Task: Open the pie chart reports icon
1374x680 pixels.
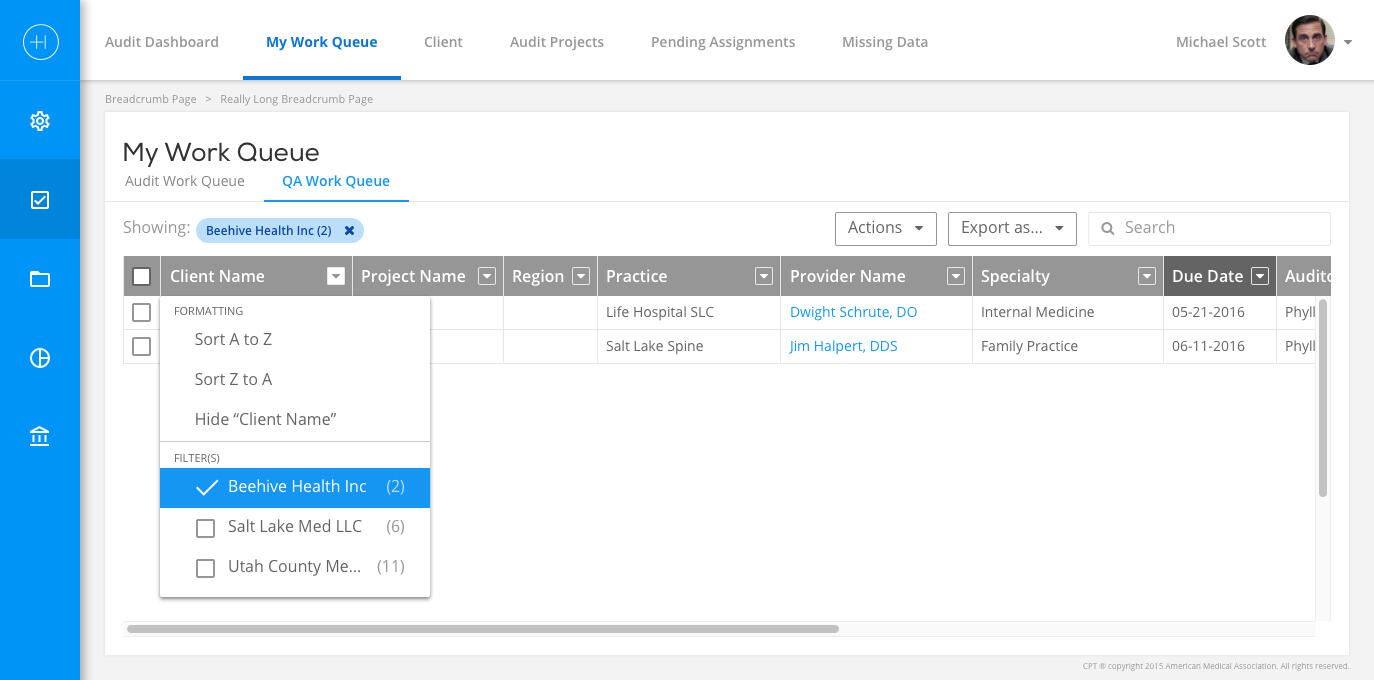Action: pos(40,358)
